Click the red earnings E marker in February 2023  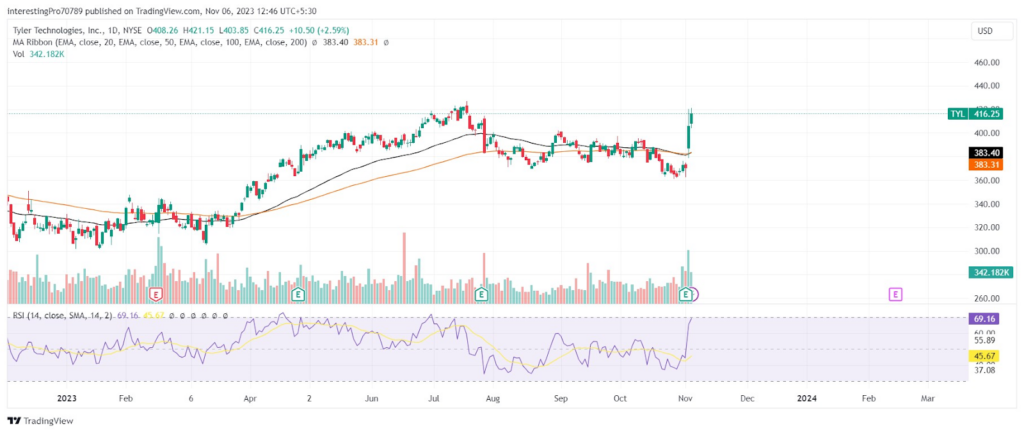click(x=155, y=295)
